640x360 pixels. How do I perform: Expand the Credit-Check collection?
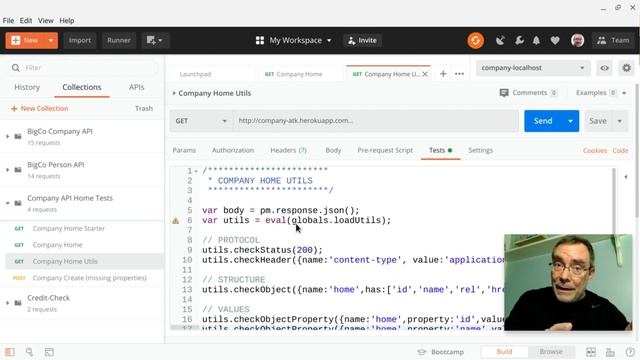(7, 303)
